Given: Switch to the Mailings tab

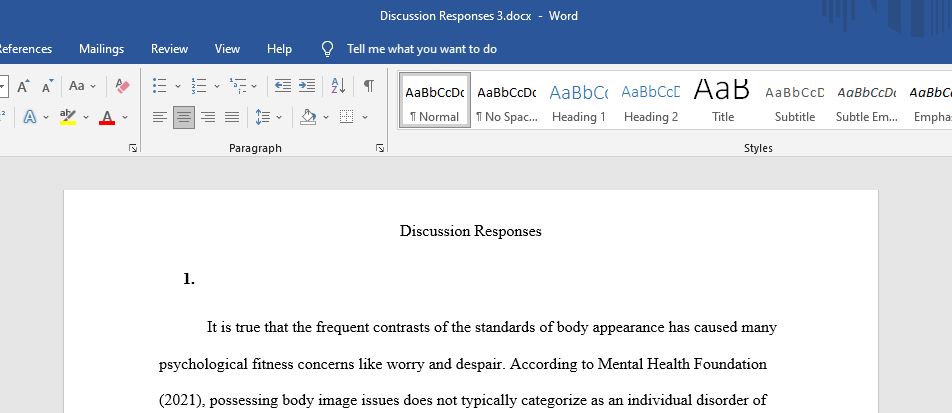Looking at the screenshot, I should (101, 49).
